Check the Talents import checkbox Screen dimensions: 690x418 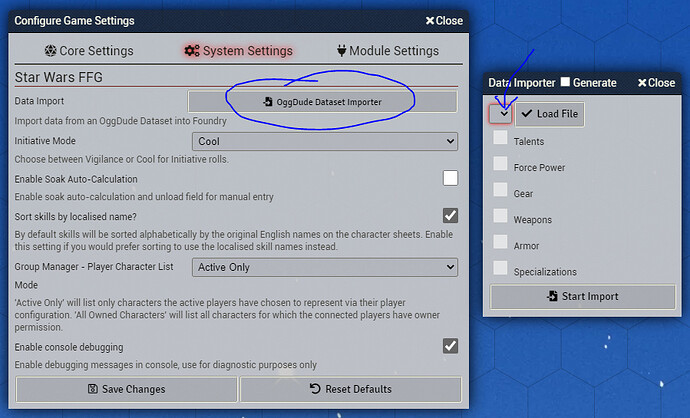500,137
